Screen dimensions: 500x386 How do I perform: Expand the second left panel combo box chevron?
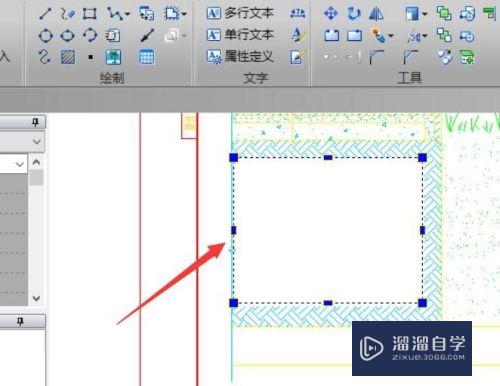click(x=20, y=164)
